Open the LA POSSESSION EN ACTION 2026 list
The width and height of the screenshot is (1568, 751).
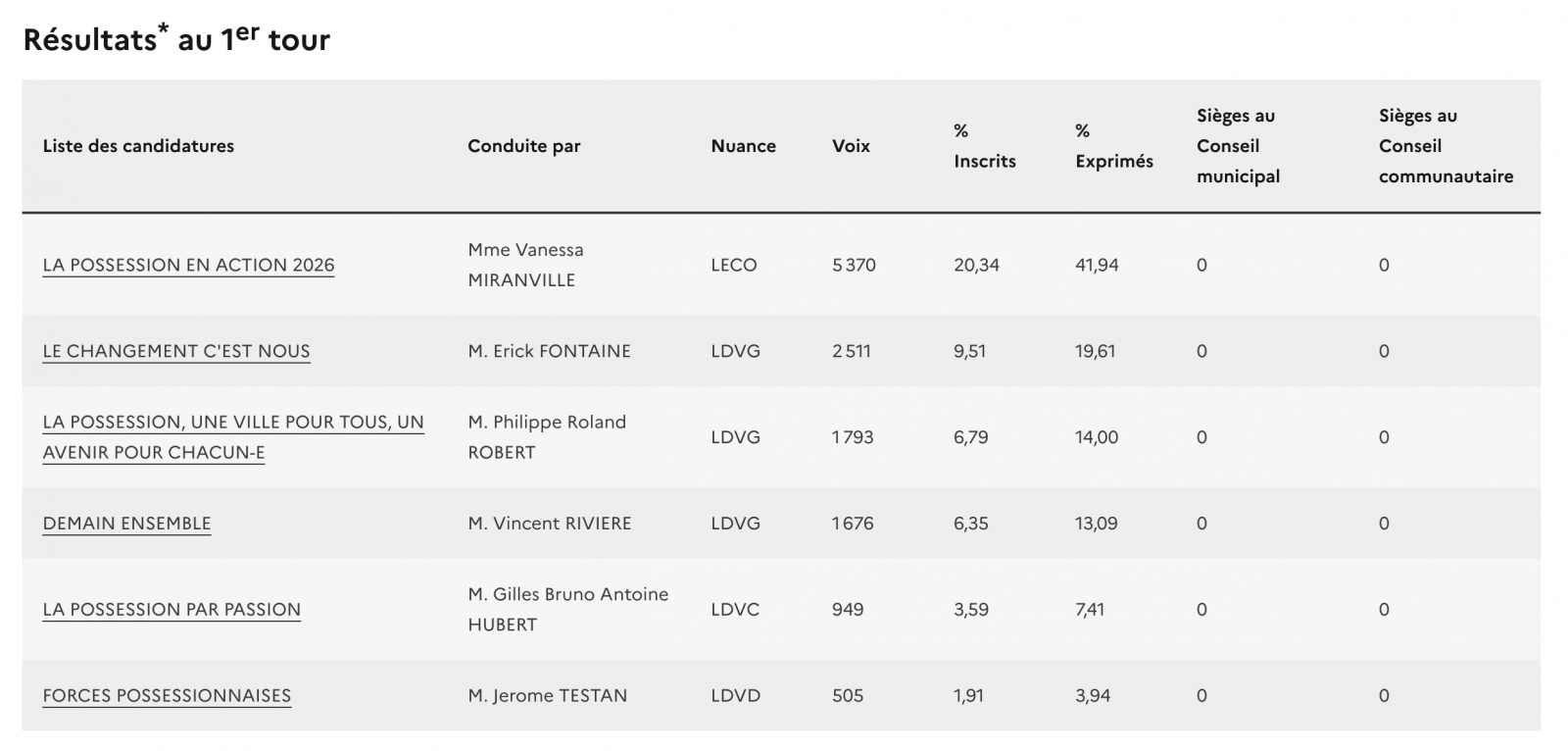pos(188,265)
